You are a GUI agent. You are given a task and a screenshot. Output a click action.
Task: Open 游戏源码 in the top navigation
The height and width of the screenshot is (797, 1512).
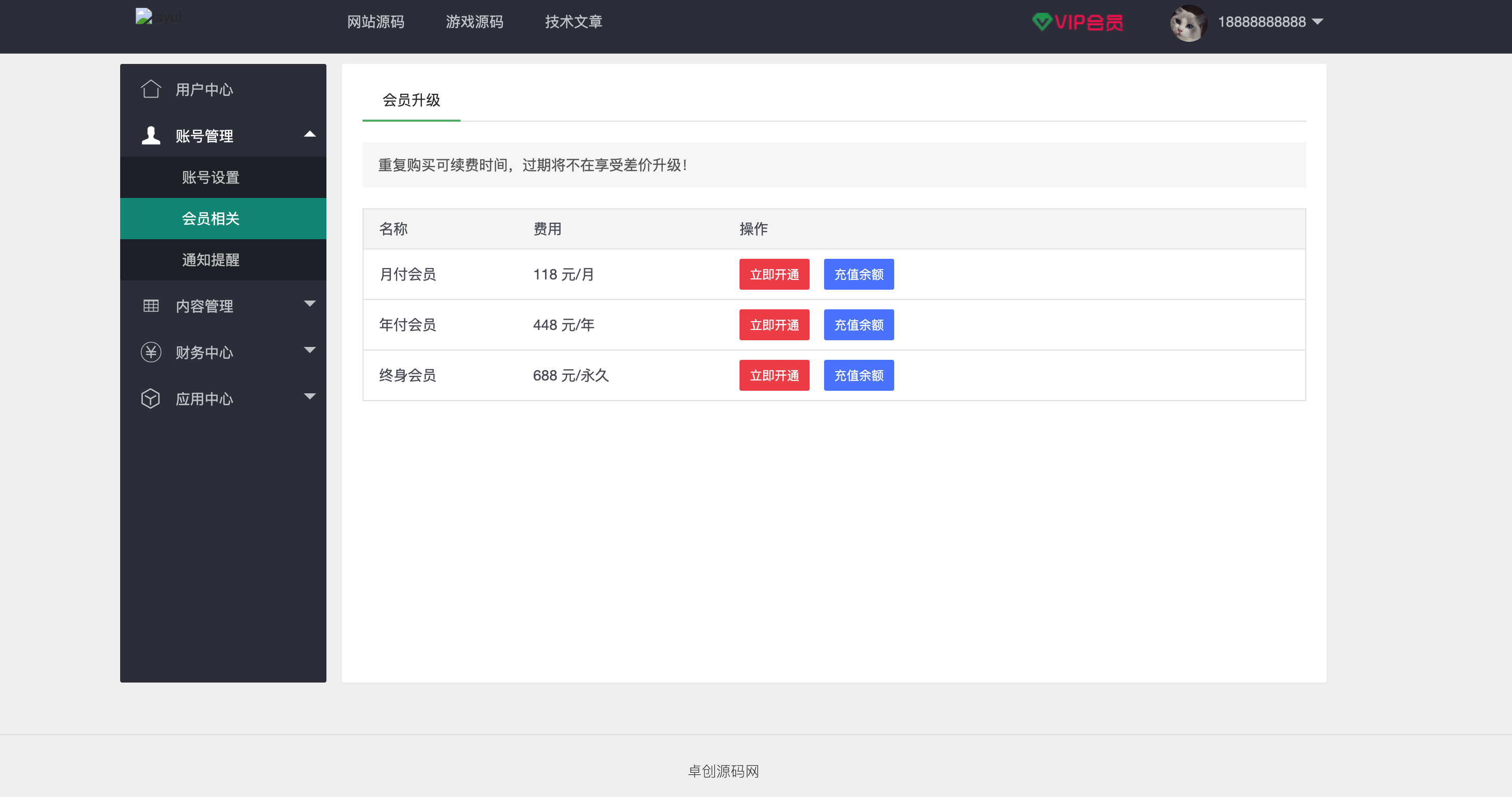click(x=475, y=22)
